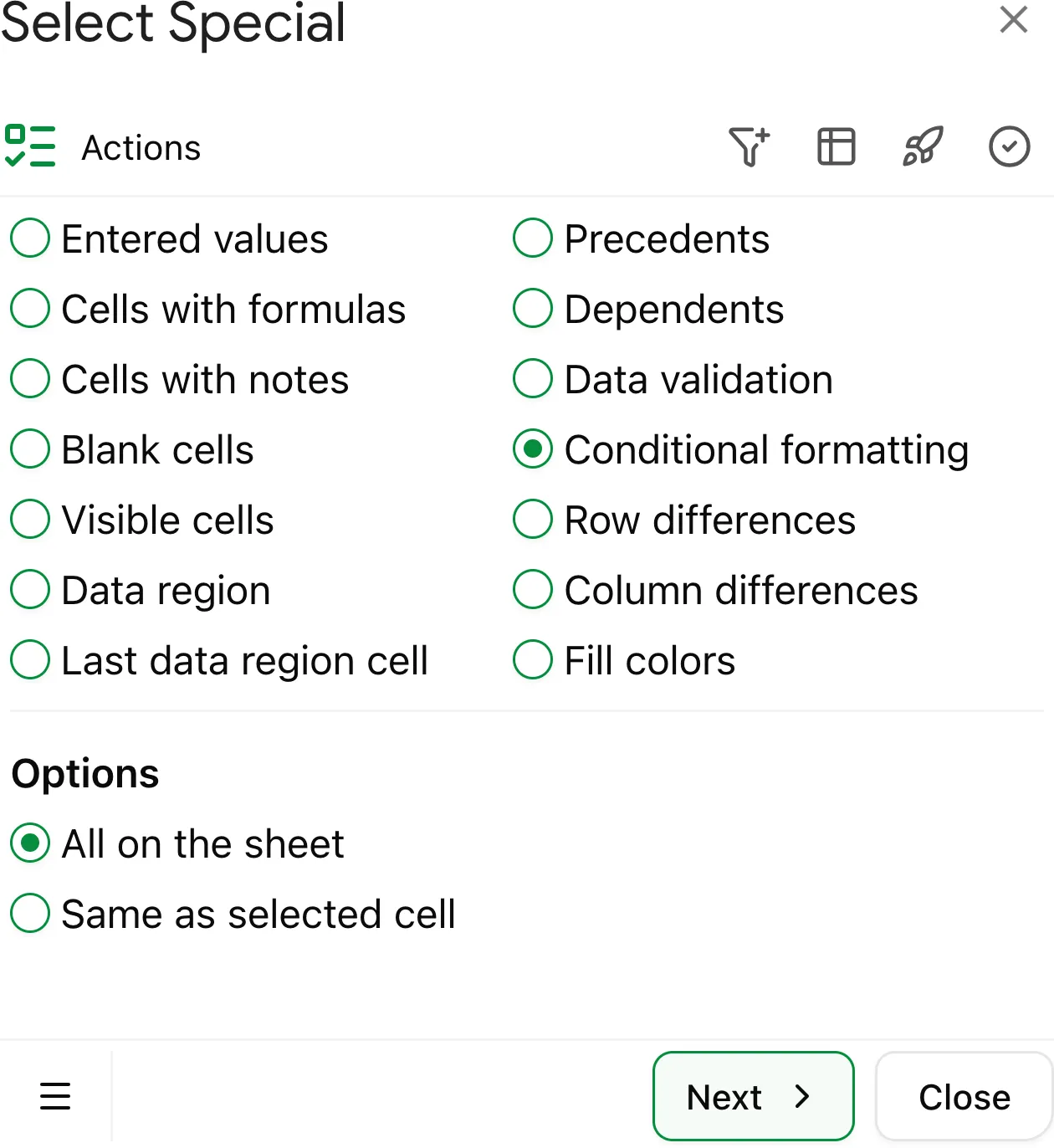This screenshot has height=1148, width=1054.
Task: Select Last data region cell
Action: tap(29, 659)
